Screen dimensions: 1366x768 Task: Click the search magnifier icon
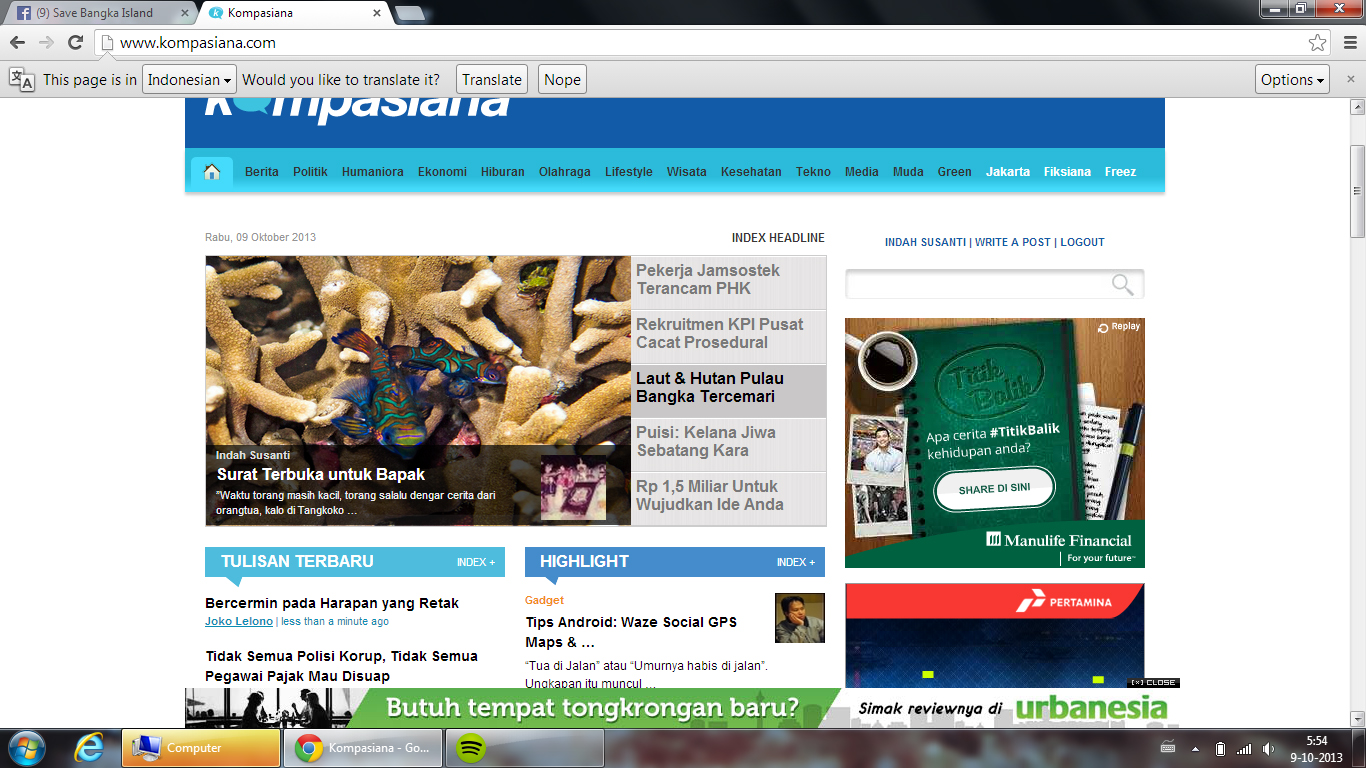tap(1122, 285)
